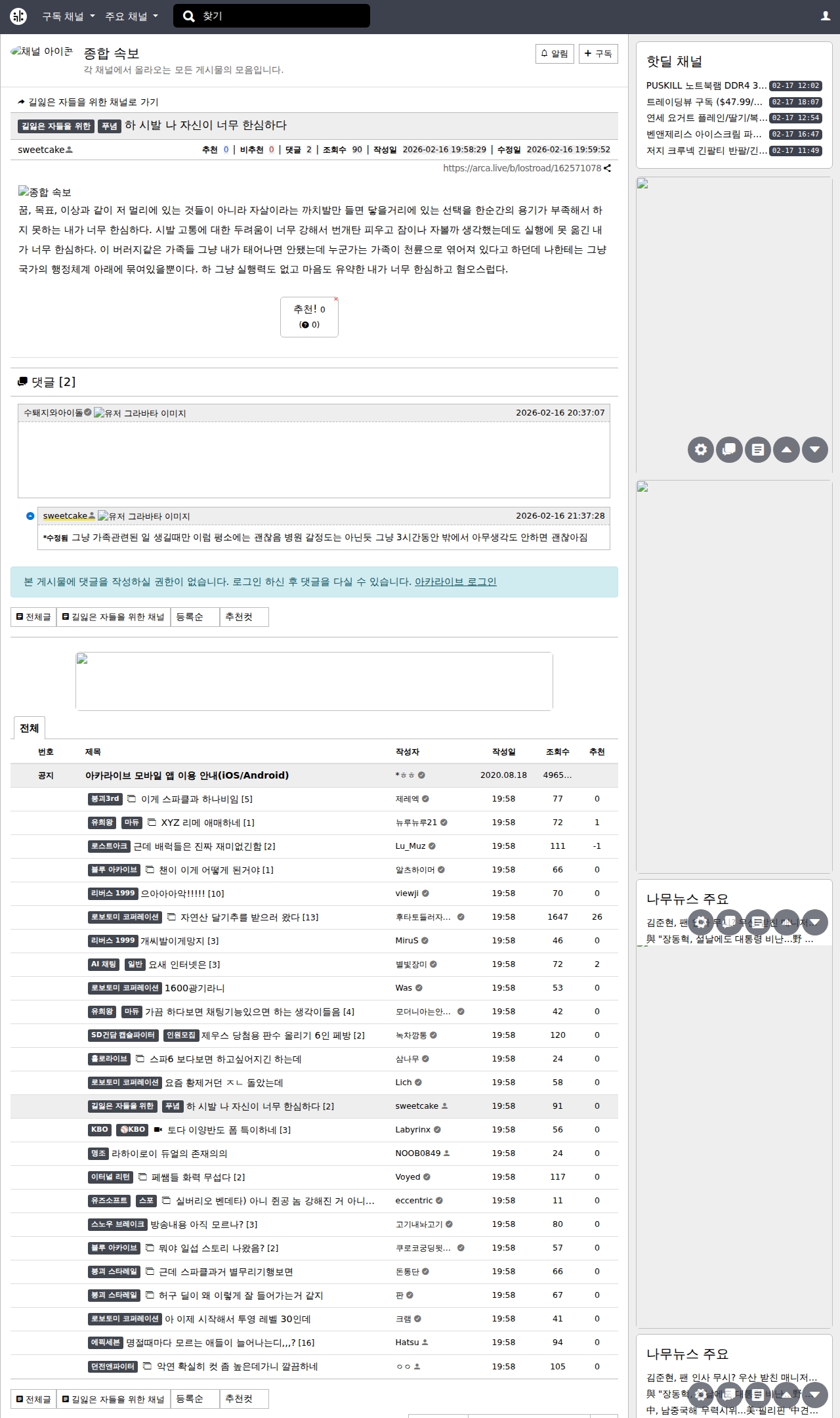Click the share icon beside the post URL
The image size is (840, 1418).
pos(608,168)
